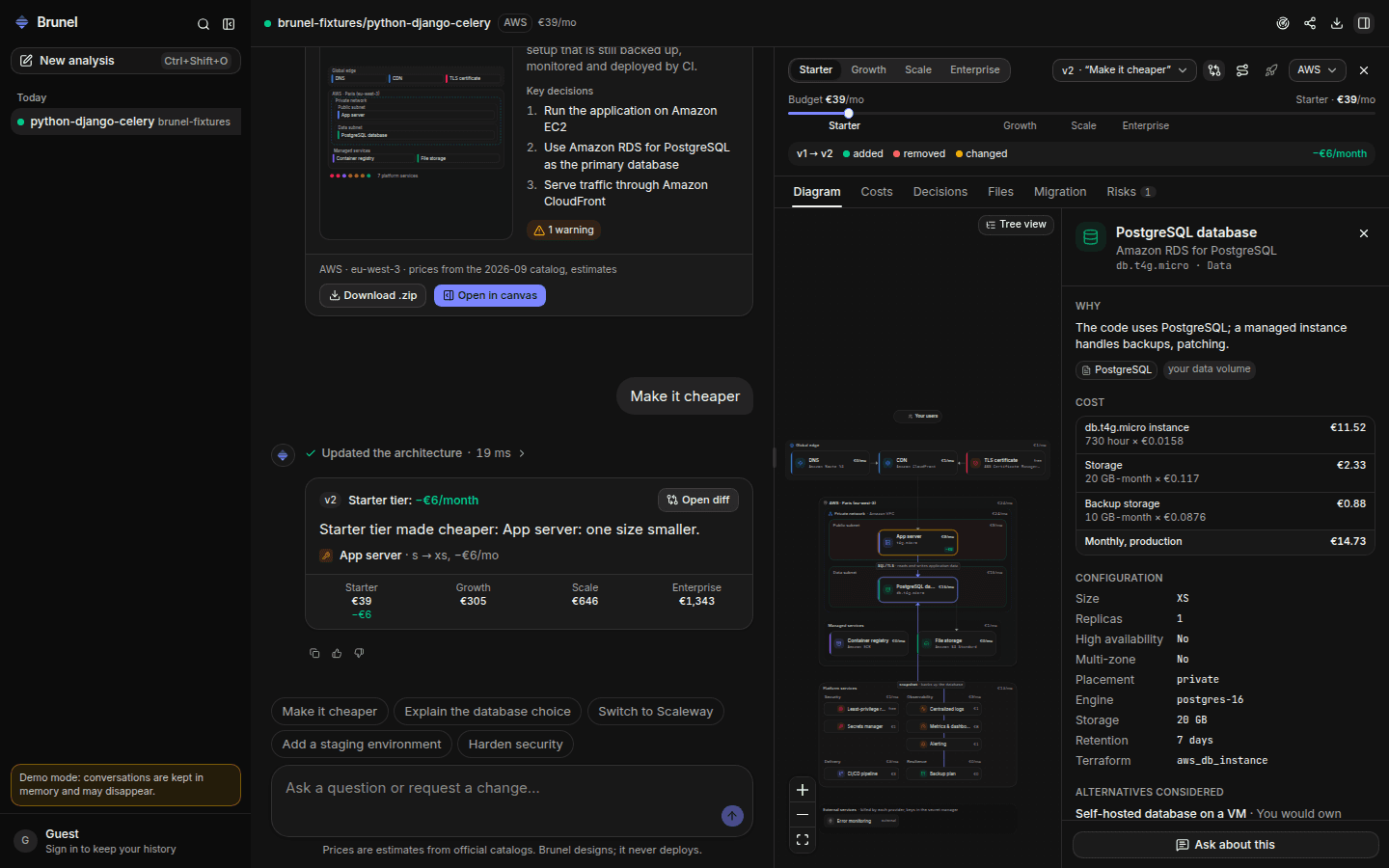Choose 'Switch to Scaleway' suggestion
The height and width of the screenshot is (868, 1389).
(656, 712)
